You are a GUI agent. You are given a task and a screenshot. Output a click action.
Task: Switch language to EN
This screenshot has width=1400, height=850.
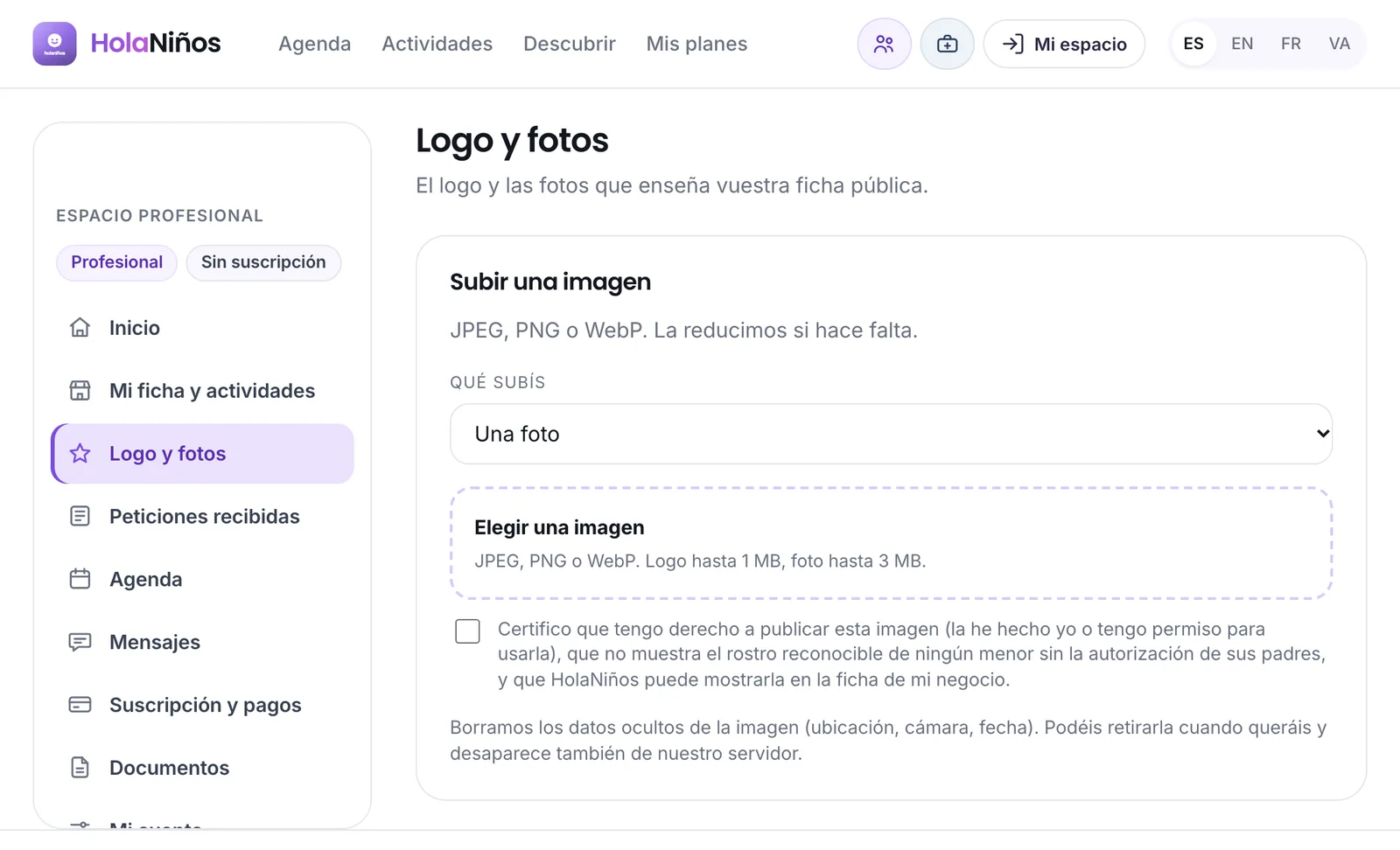click(x=1242, y=44)
